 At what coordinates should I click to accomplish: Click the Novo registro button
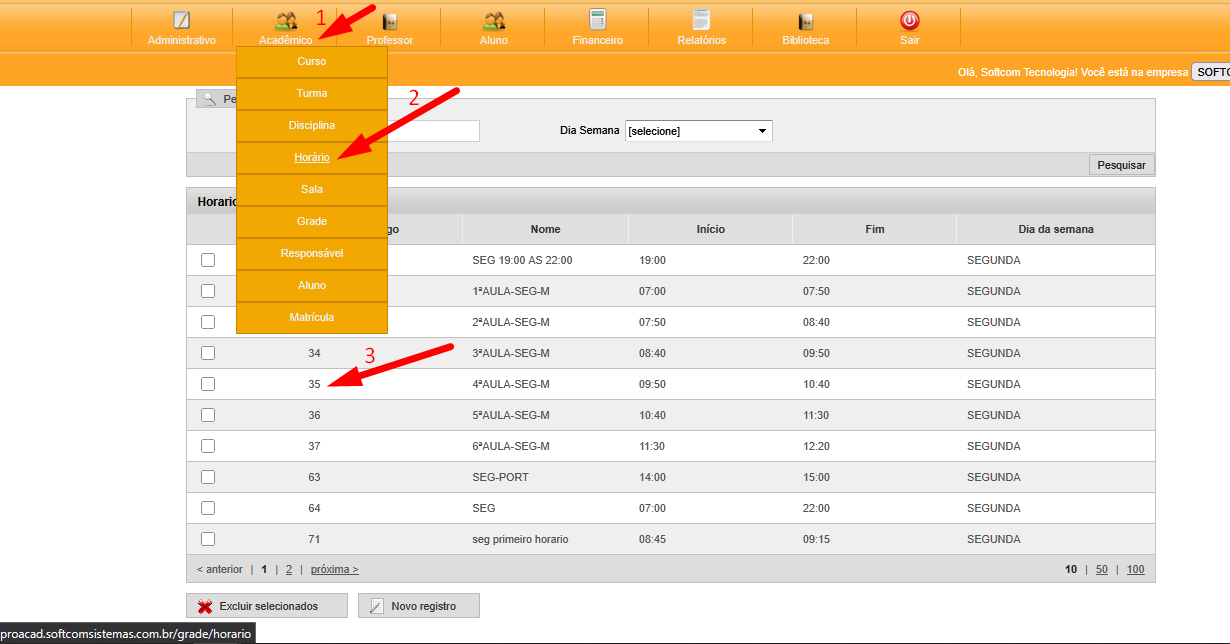[x=419, y=606]
